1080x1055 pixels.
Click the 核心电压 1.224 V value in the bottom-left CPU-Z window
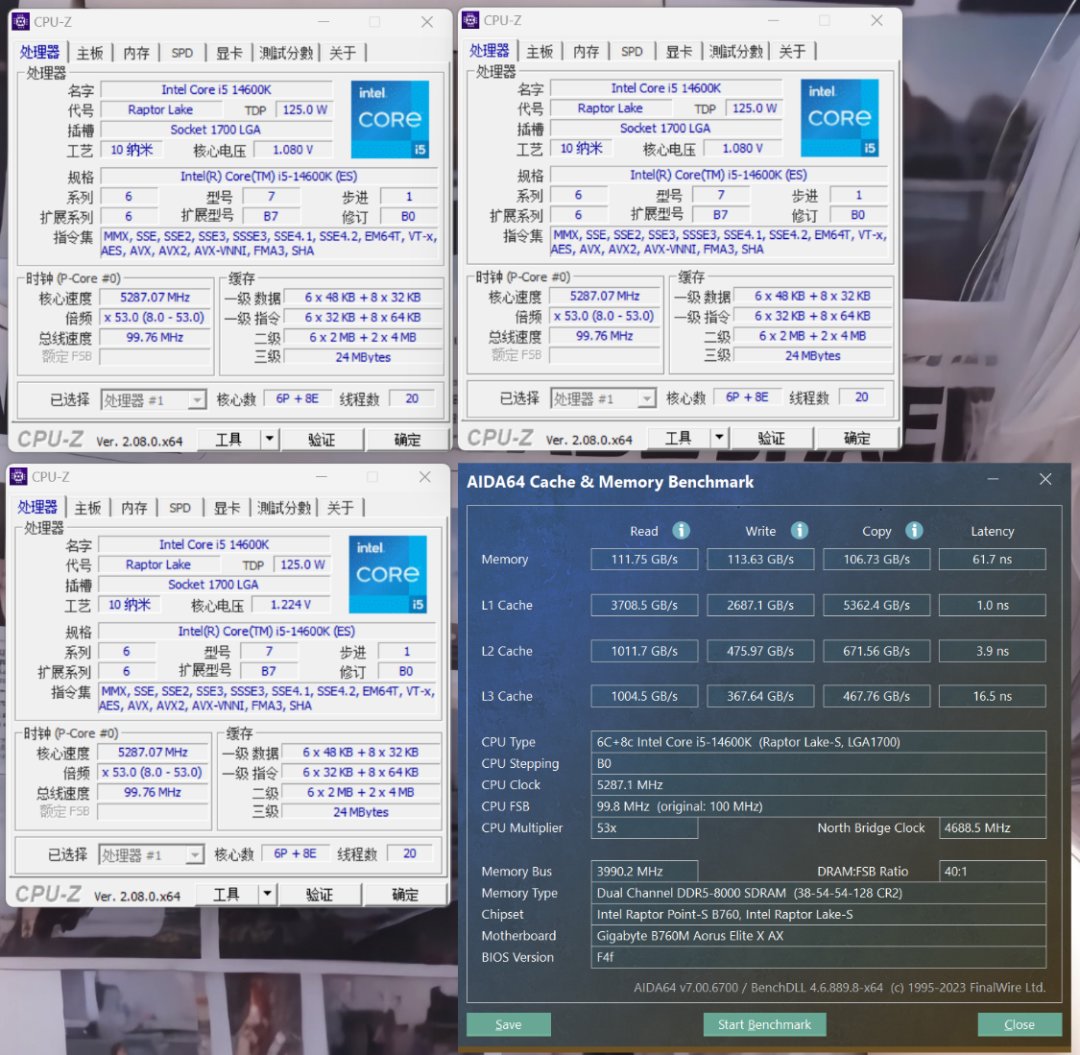pos(291,605)
